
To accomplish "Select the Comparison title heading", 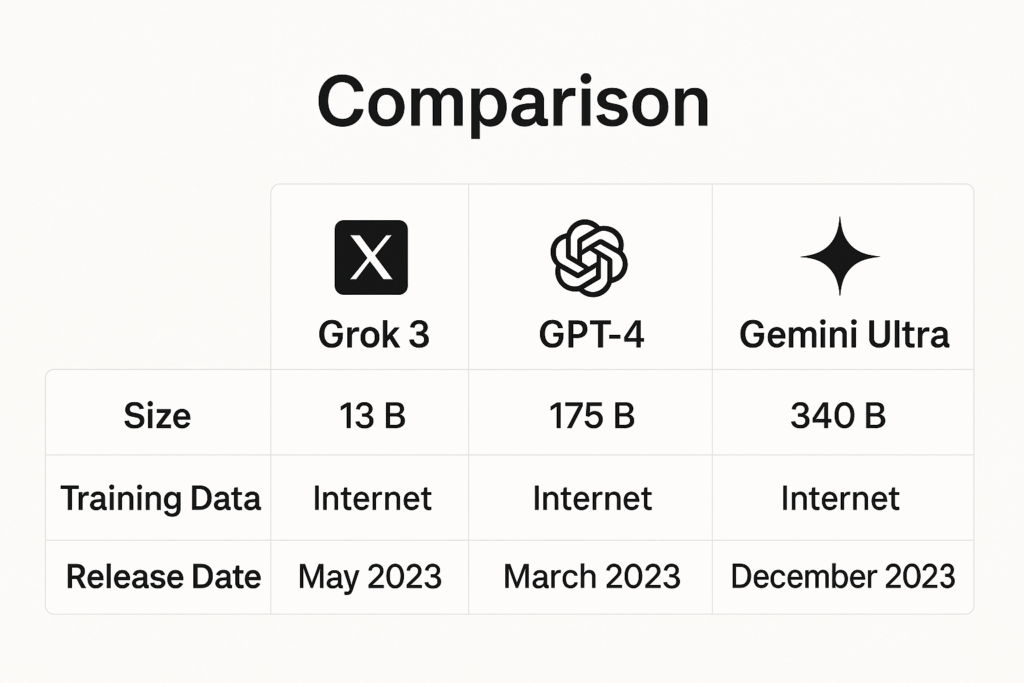I will 512,103.
